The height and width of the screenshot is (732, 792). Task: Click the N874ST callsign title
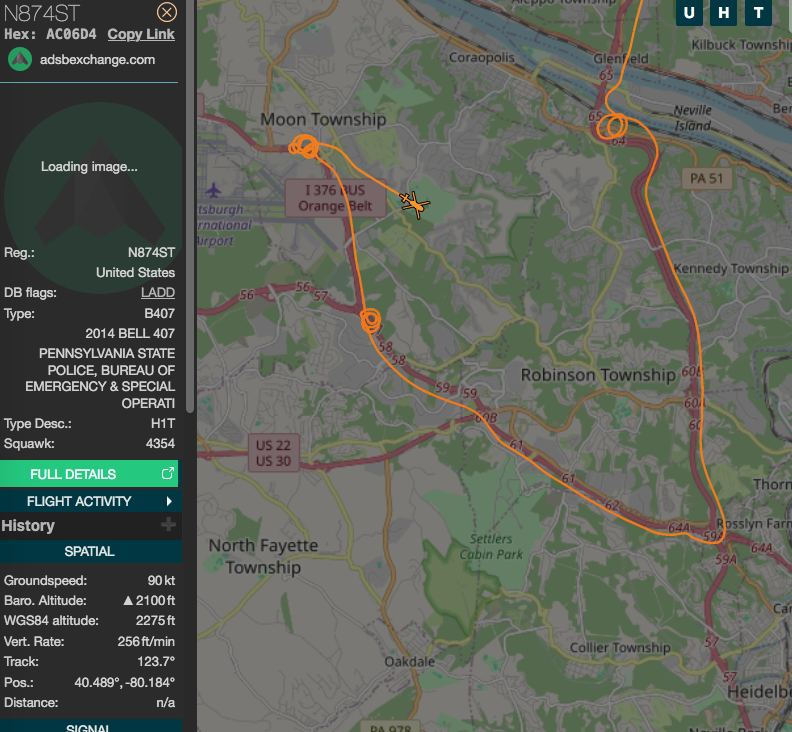(x=41, y=13)
